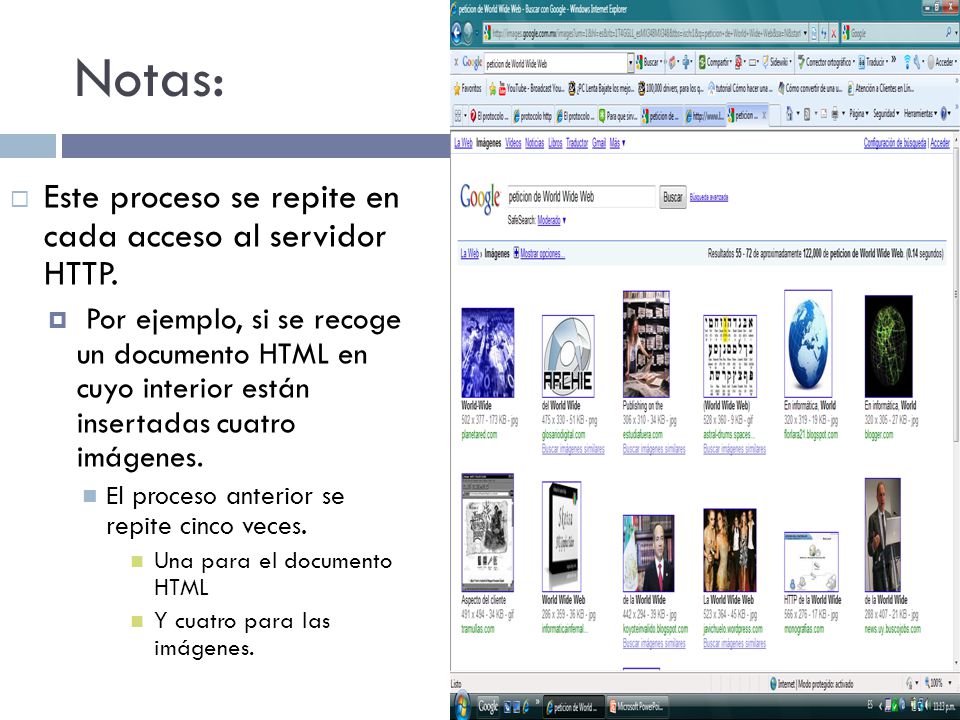Click the Corrector ortográfico toolbar button
The image size is (960, 720).
(826, 62)
